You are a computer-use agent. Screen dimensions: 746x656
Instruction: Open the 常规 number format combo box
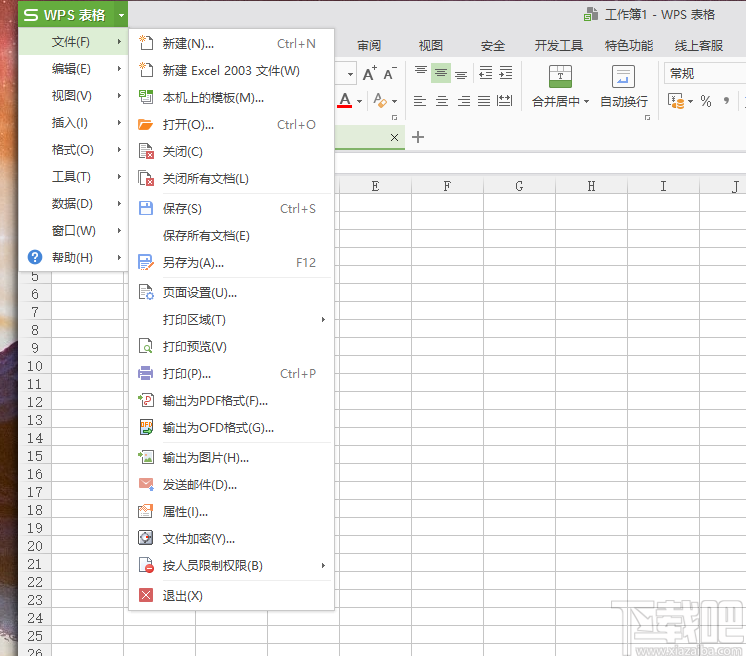tap(705, 73)
